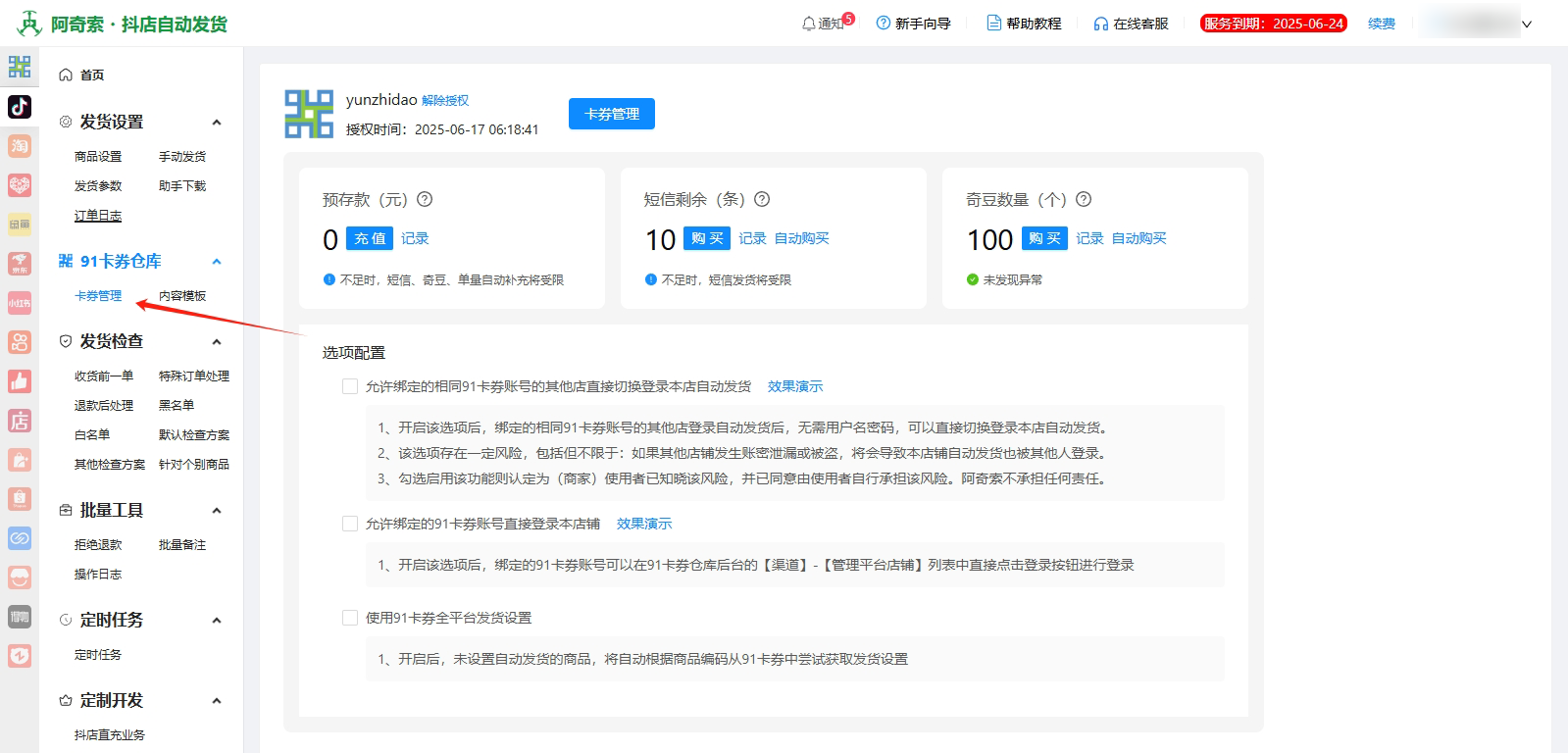Collapse the 定时任务 section chevron
This screenshot has height=753, width=1568.
pos(217,621)
